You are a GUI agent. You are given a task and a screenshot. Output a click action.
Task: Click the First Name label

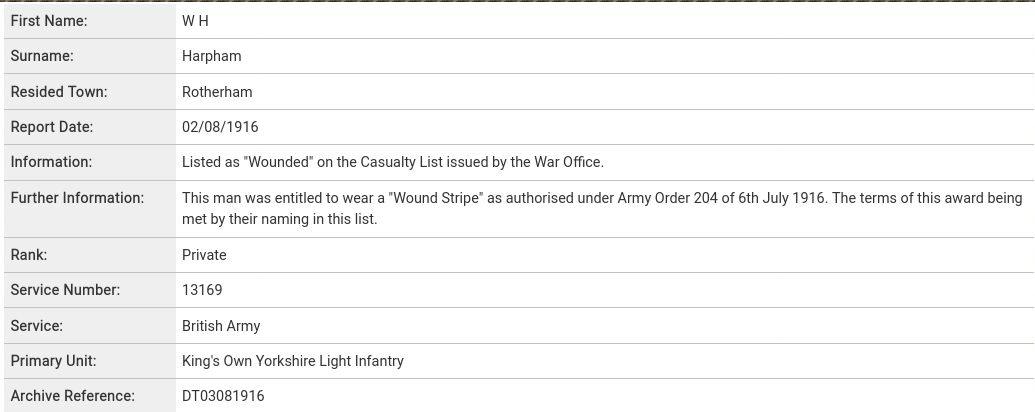click(x=49, y=21)
